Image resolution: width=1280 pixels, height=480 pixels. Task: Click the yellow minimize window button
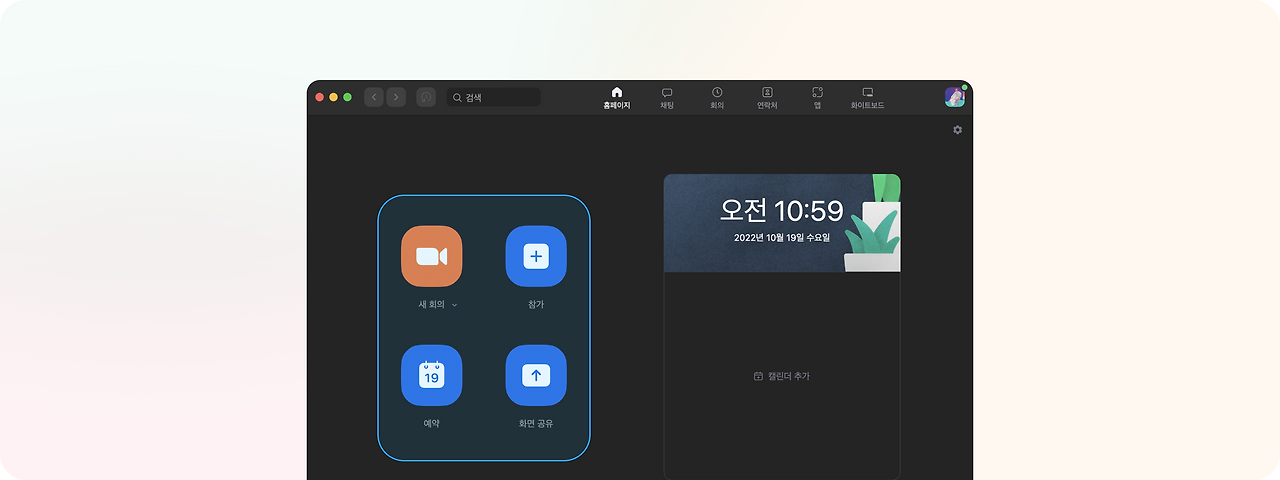pyautogui.click(x=333, y=97)
